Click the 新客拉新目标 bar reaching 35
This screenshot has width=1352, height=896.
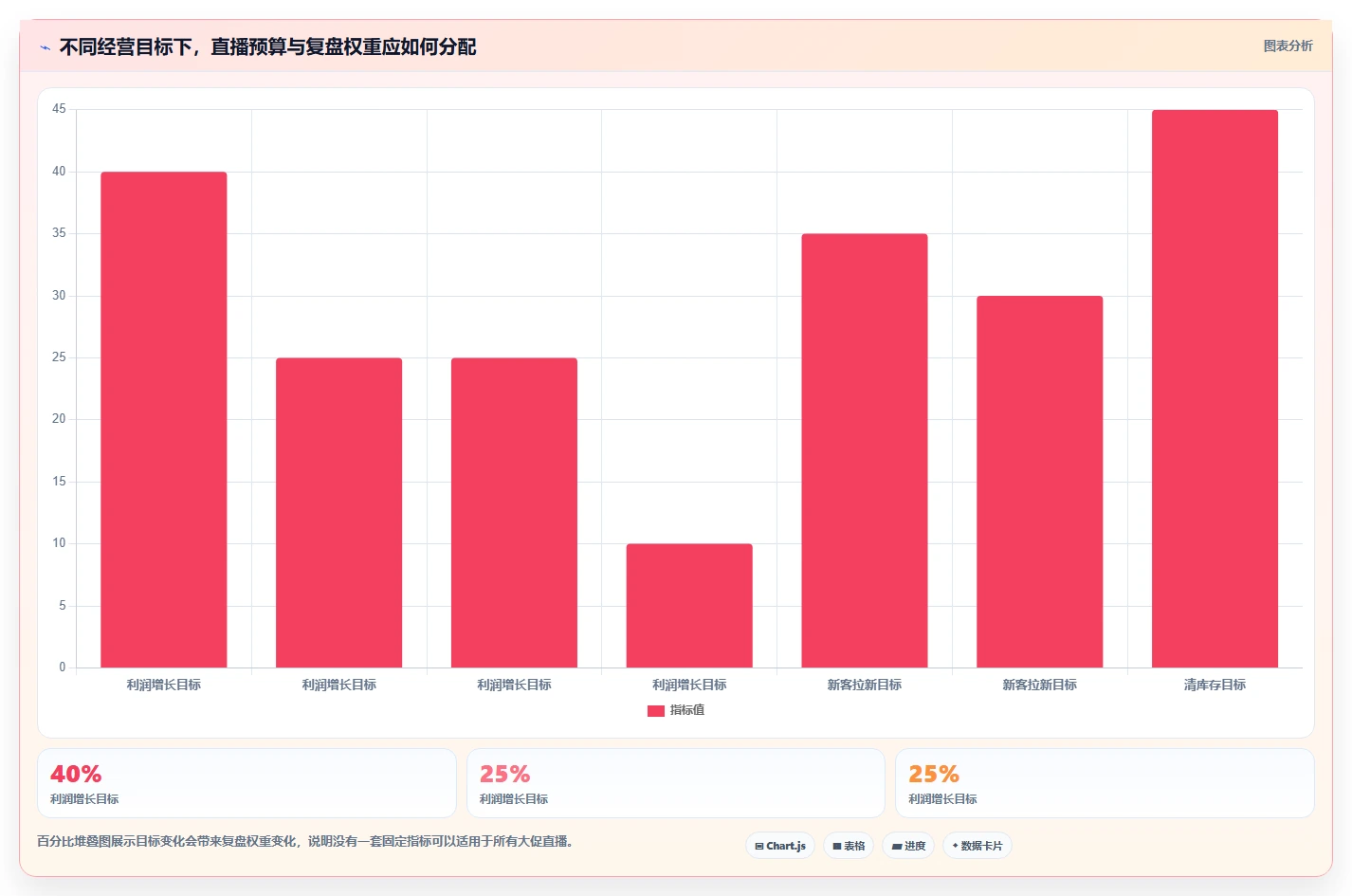865,450
